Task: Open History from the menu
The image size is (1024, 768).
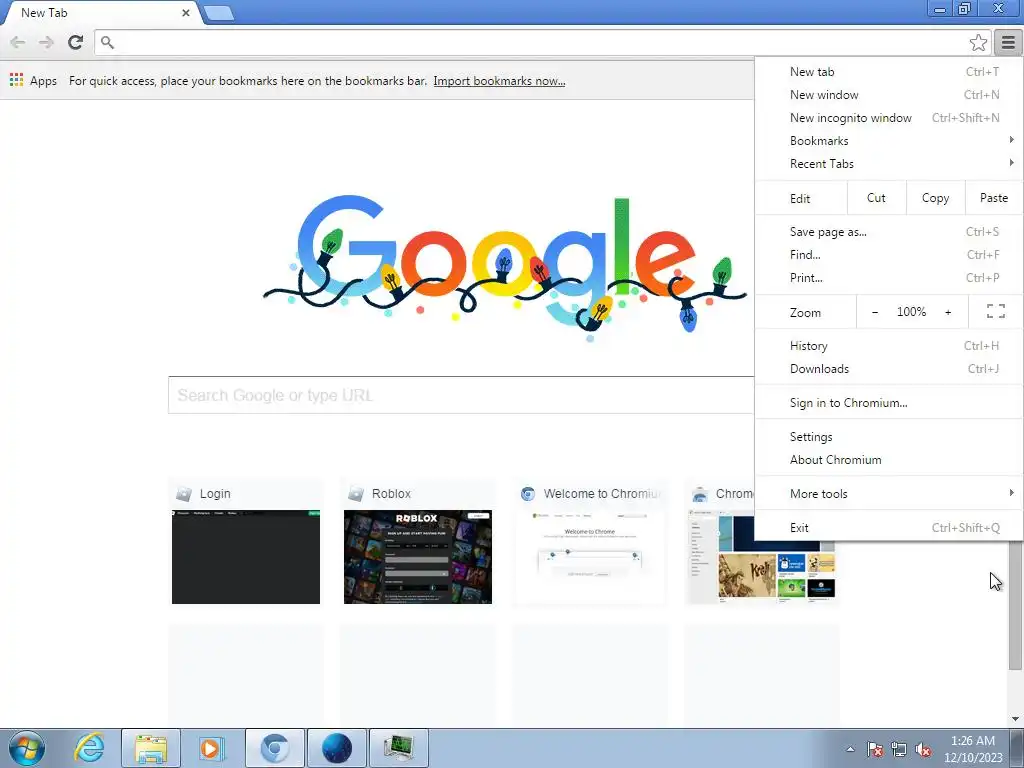Action: tap(888, 345)
